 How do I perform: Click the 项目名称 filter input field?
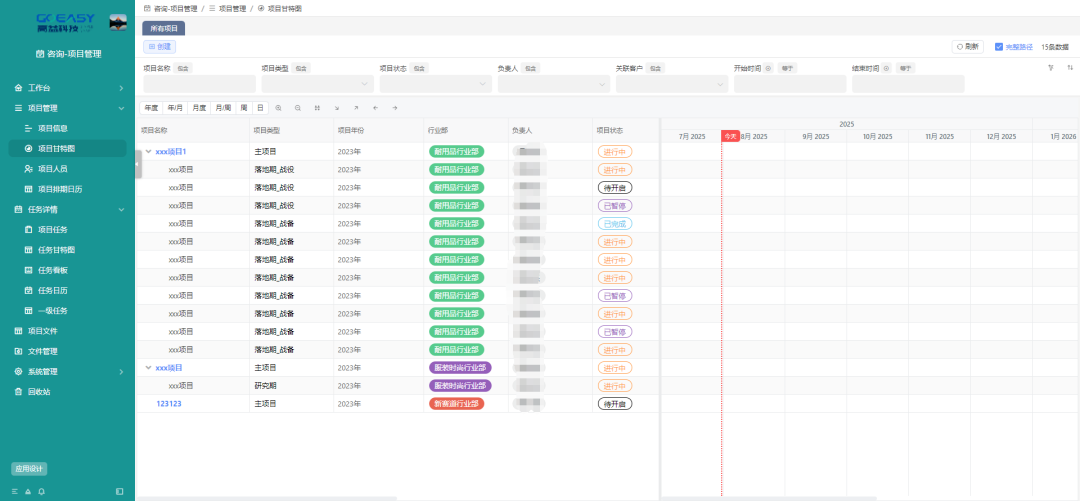click(x=199, y=84)
